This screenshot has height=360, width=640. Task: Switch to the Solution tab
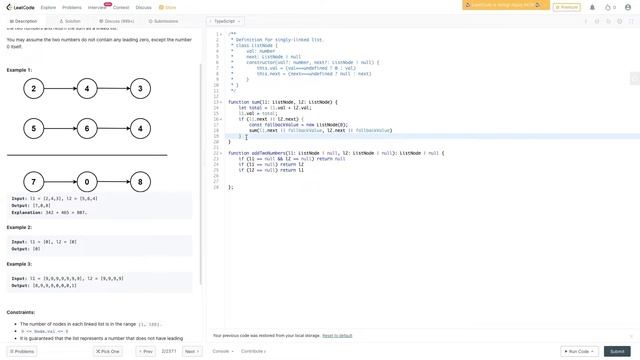tap(70, 21)
